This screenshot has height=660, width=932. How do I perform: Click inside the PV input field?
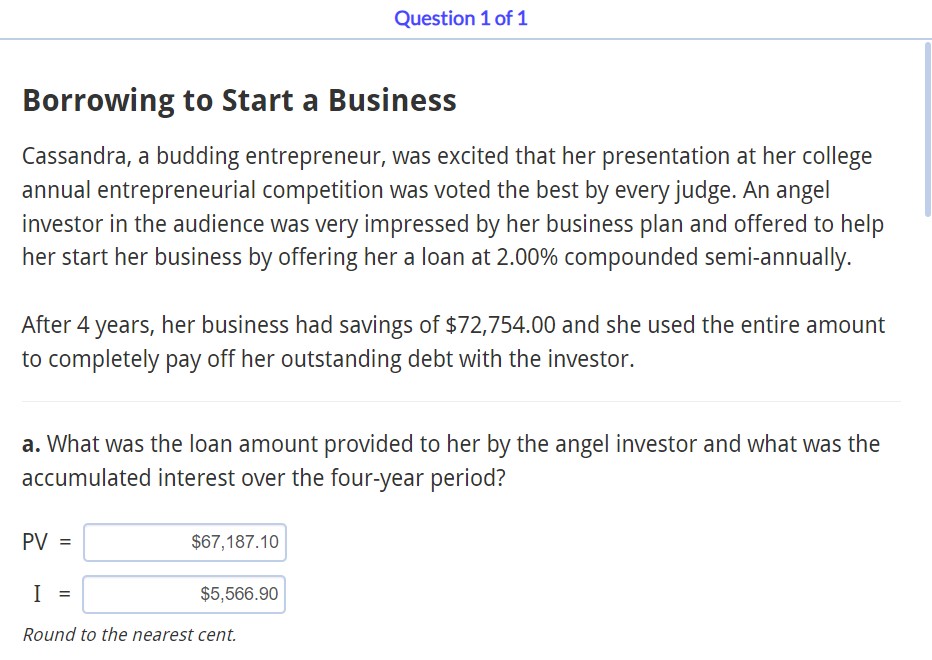(185, 542)
